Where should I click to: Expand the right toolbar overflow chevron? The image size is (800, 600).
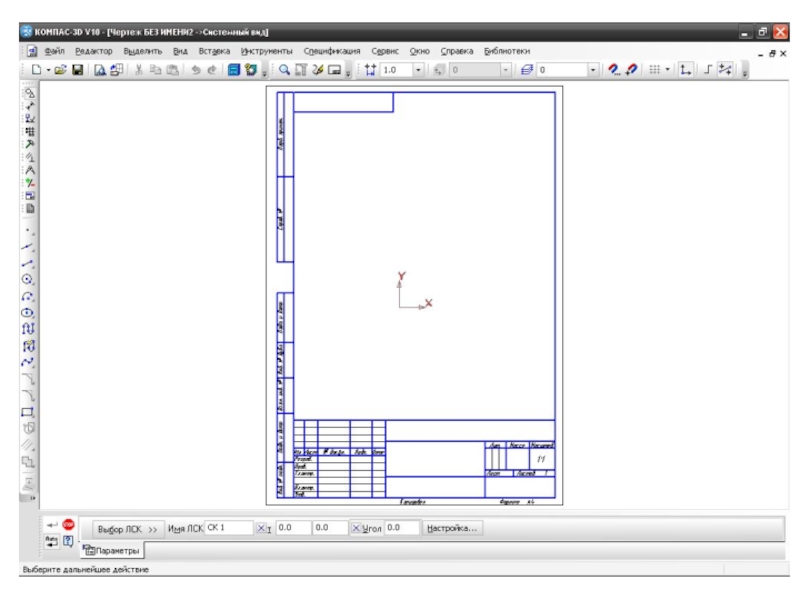[x=745, y=74]
